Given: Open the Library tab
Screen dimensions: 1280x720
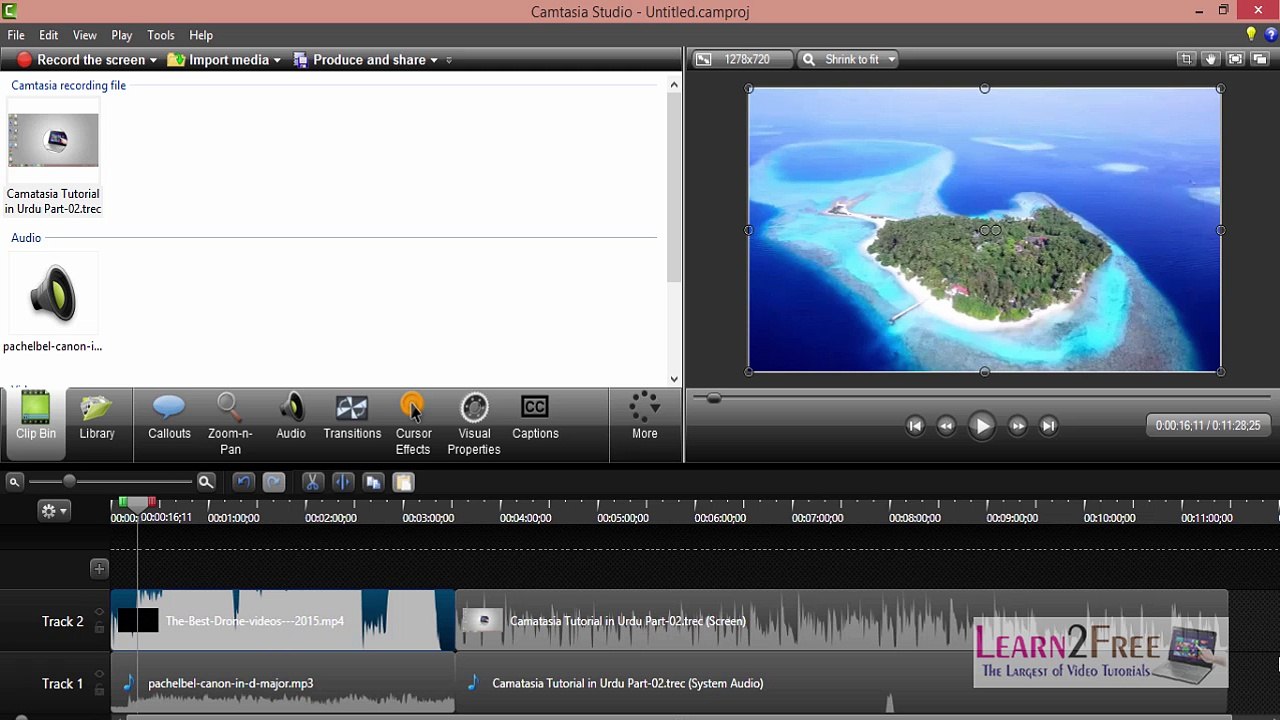Looking at the screenshot, I should (97, 417).
